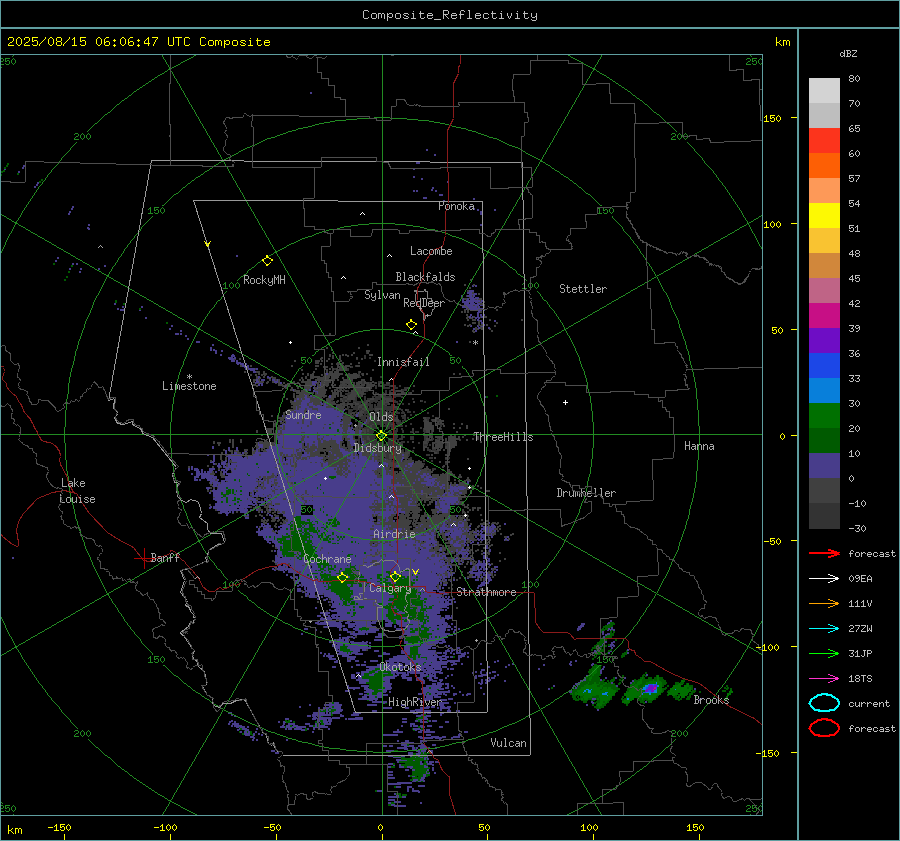Click the bright green 20-30 dBZ swatch
The image size is (900, 841).
824,416
